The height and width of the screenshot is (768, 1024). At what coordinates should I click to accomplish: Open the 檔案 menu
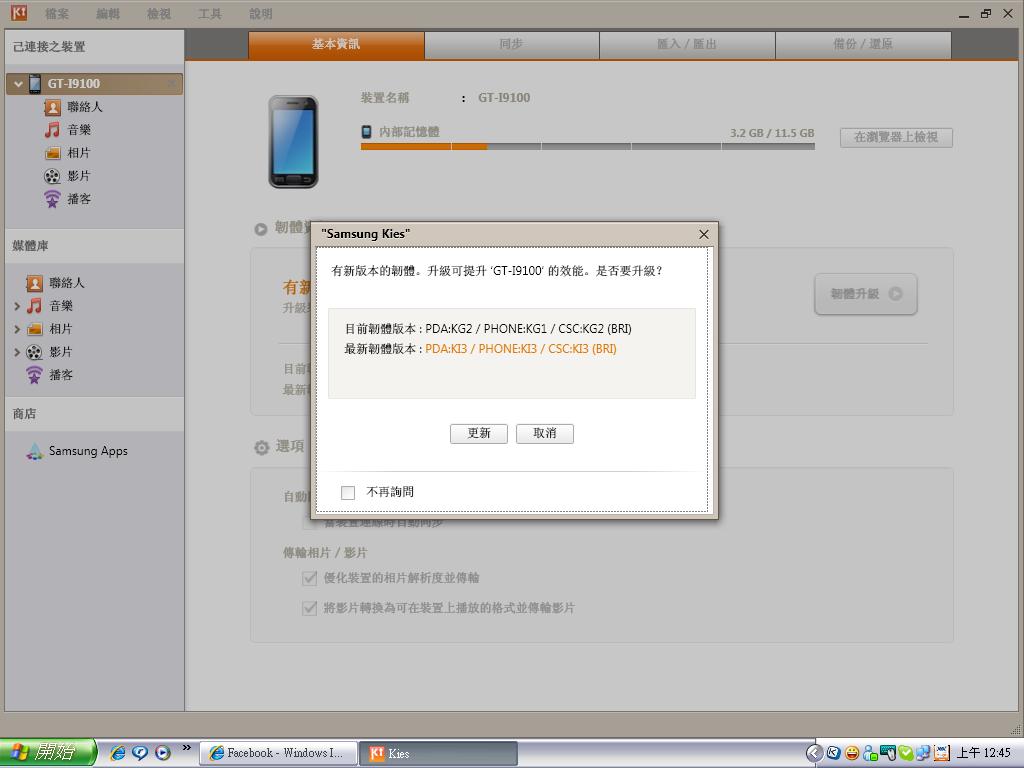[x=57, y=14]
